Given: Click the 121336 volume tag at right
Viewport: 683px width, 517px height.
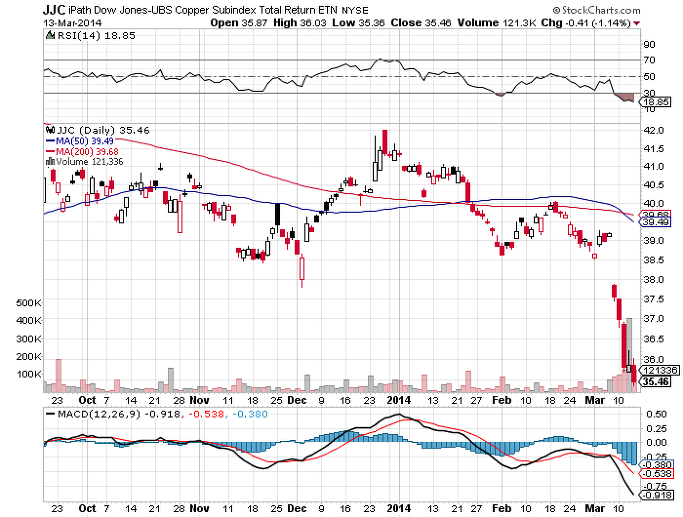Looking at the screenshot, I should (660, 370).
